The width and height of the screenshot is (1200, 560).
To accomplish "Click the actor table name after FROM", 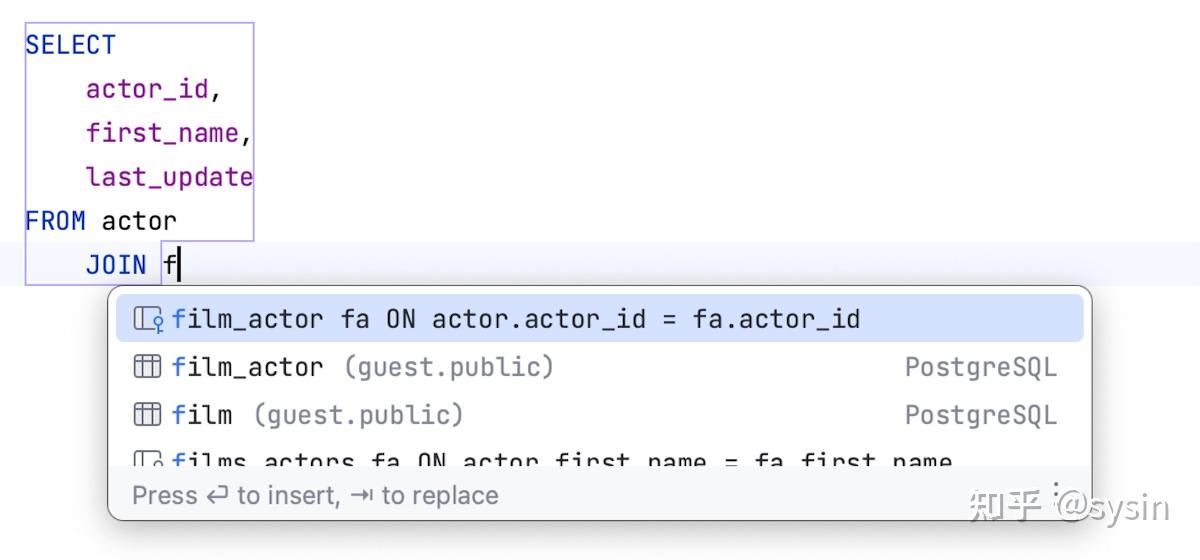I will coord(139,221).
